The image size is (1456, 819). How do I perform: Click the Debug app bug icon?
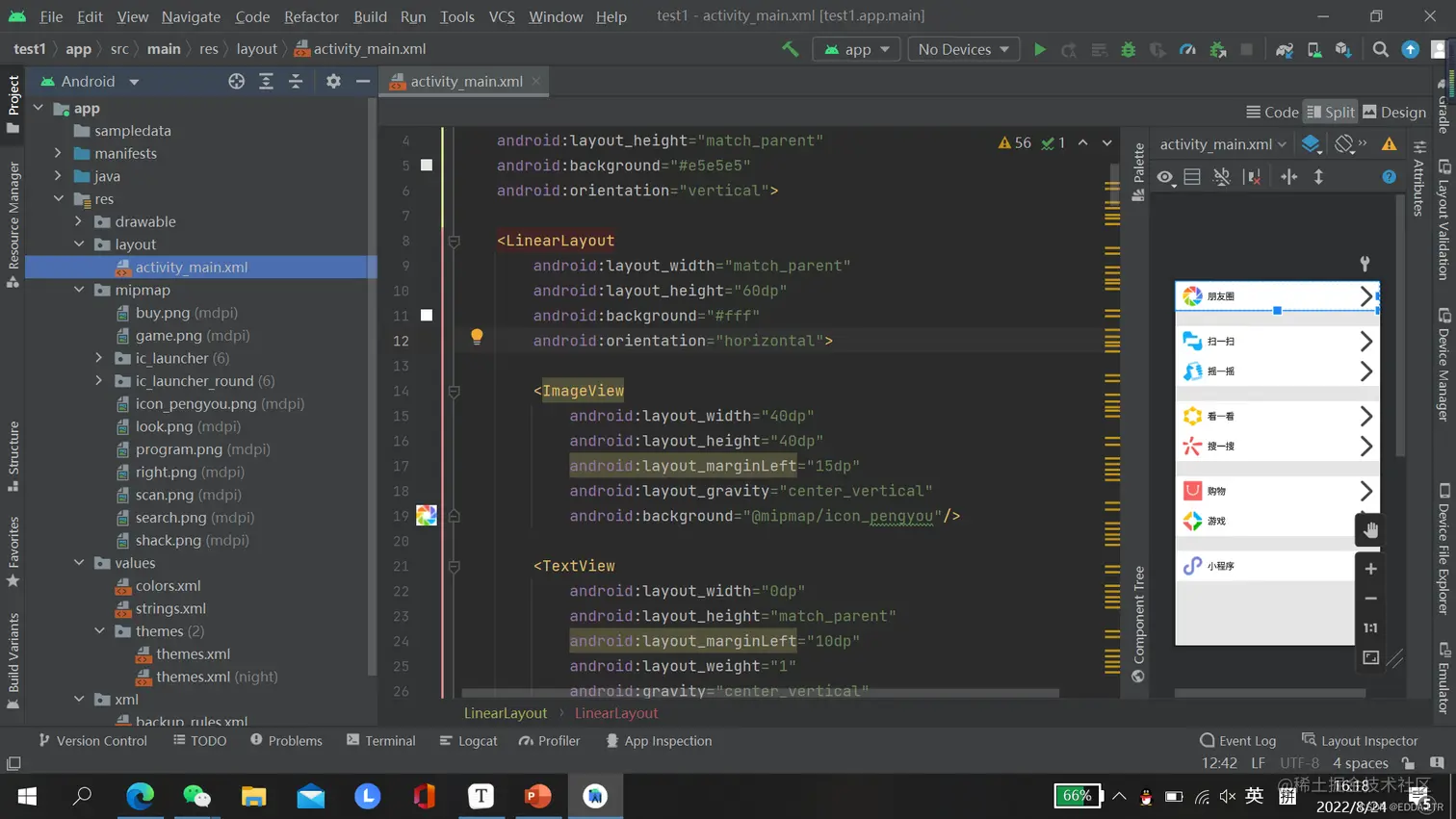pos(1128,49)
